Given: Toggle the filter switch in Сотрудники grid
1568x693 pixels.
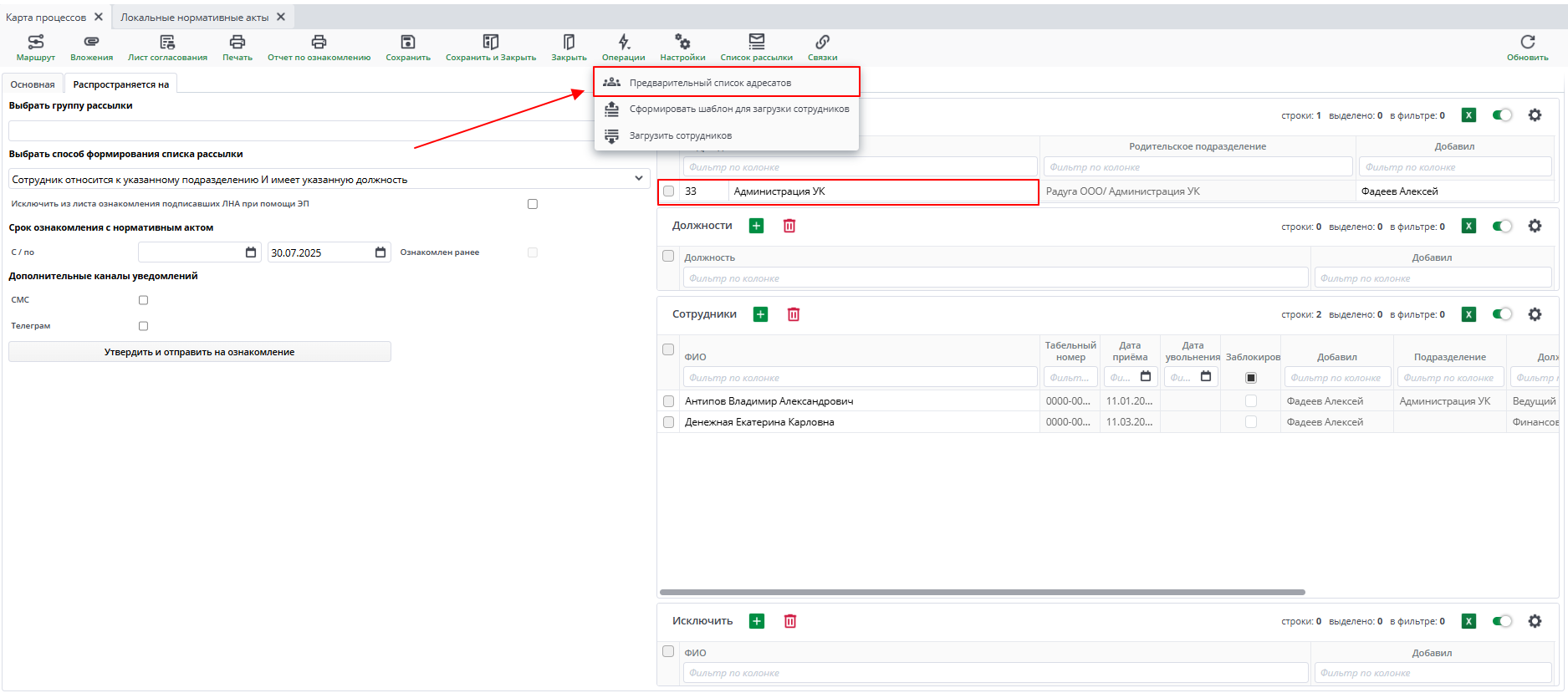Looking at the screenshot, I should pos(1503,314).
